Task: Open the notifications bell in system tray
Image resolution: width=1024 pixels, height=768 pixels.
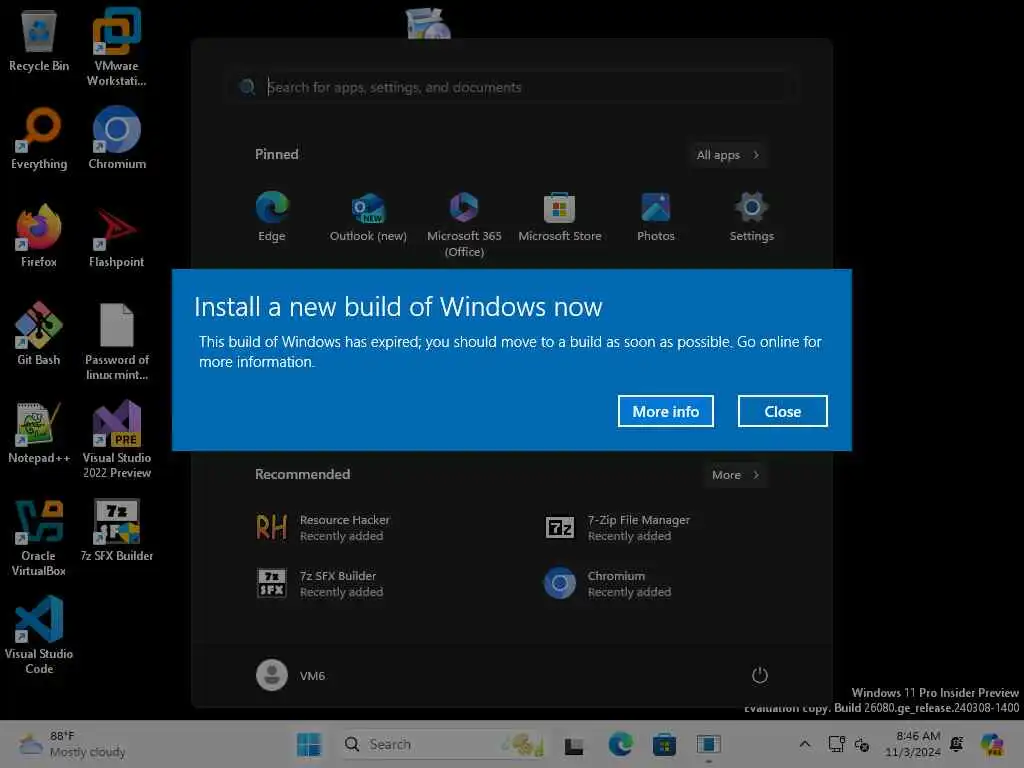Action: (957, 744)
